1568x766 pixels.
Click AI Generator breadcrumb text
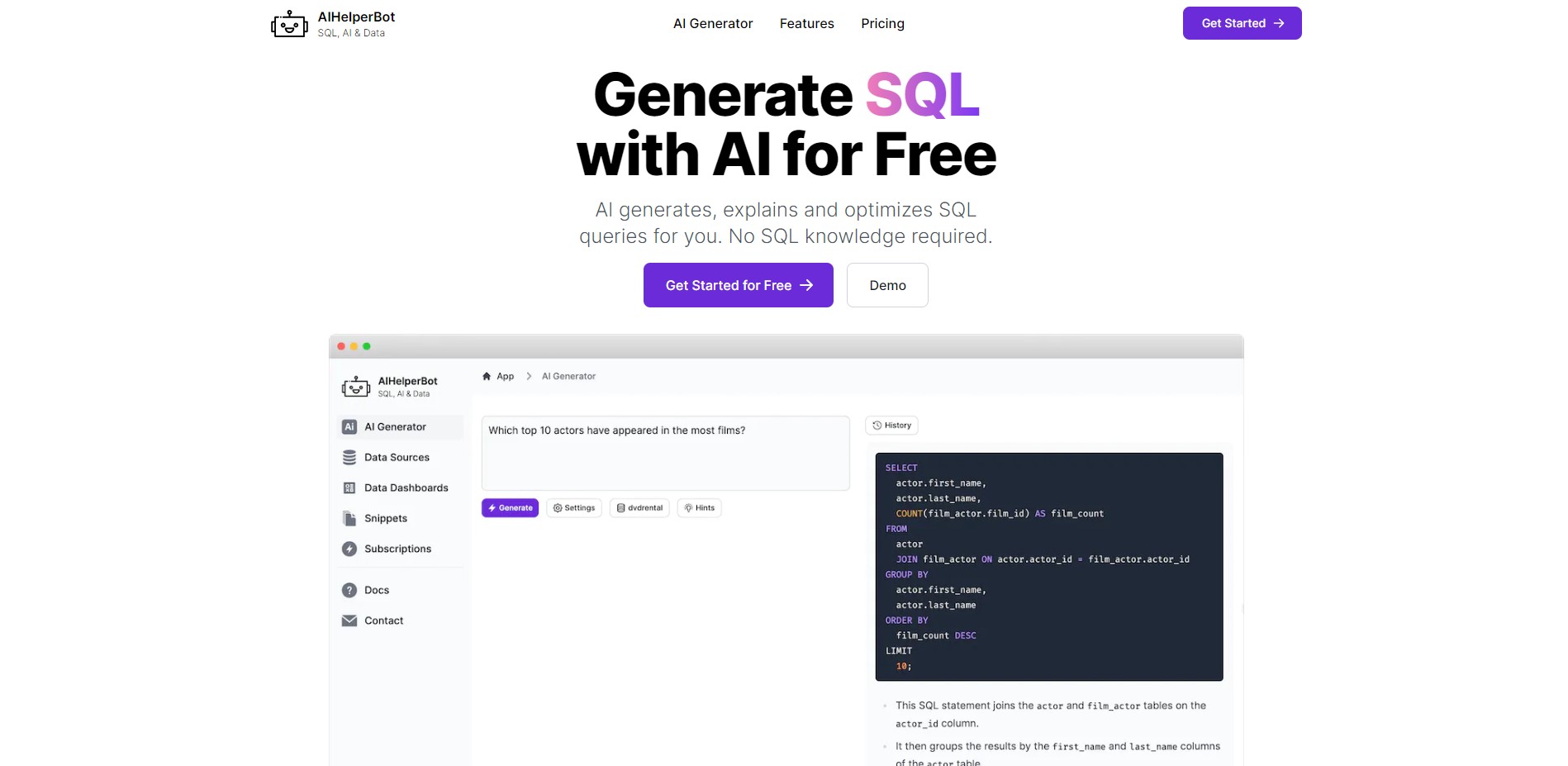(x=568, y=376)
